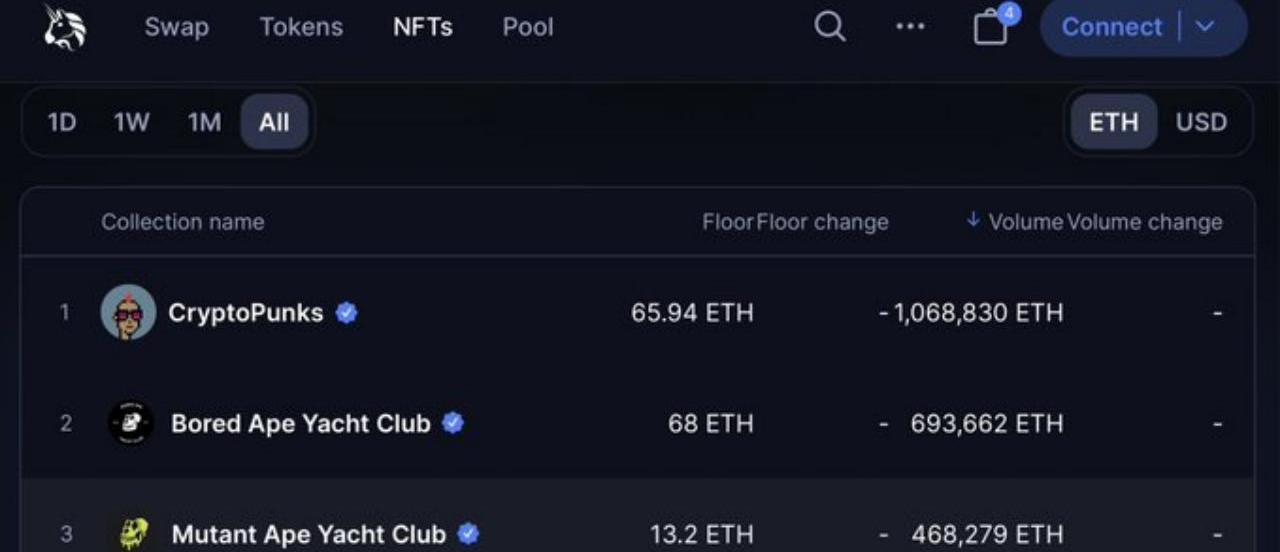The image size is (1280, 552).
Task: Open the Mutant Ape Yacht Club collection
Action: click(x=308, y=535)
